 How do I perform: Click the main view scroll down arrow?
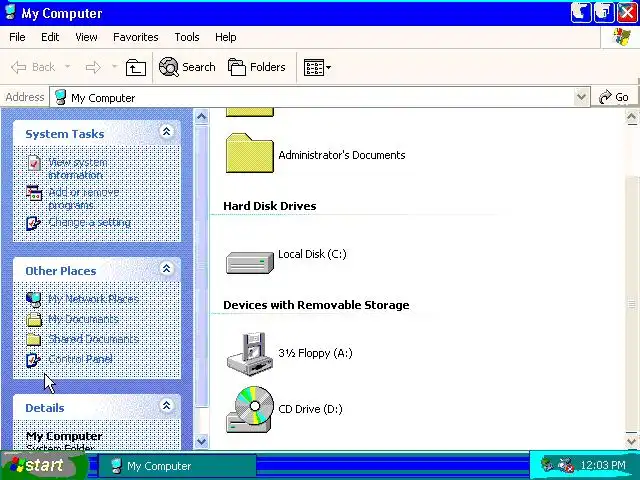631,441
